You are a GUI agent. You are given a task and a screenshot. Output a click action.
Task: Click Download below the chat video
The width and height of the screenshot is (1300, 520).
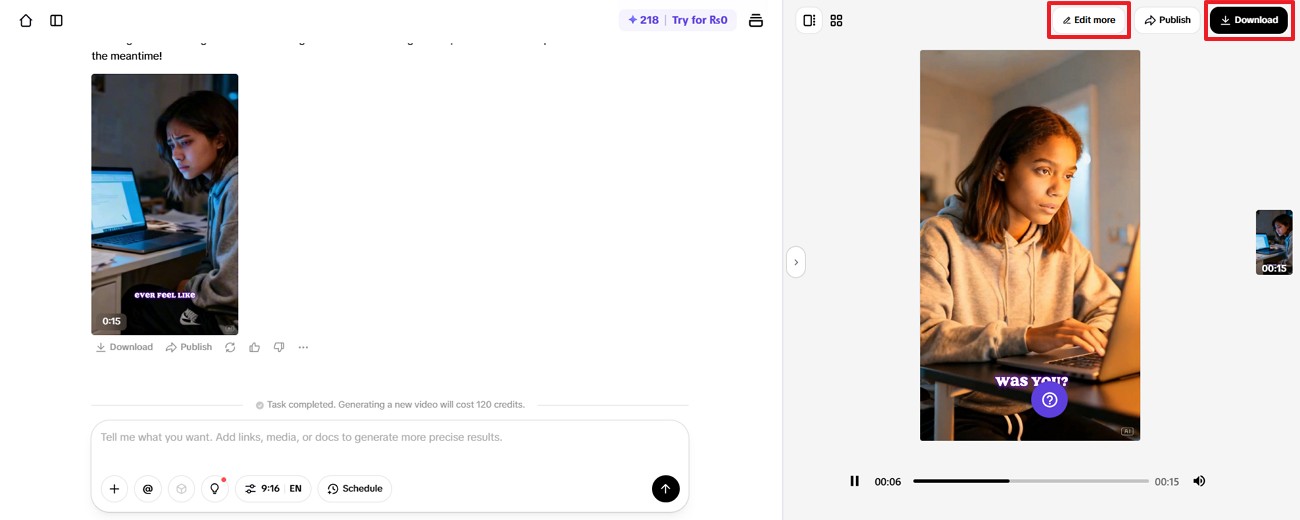pyautogui.click(x=124, y=347)
